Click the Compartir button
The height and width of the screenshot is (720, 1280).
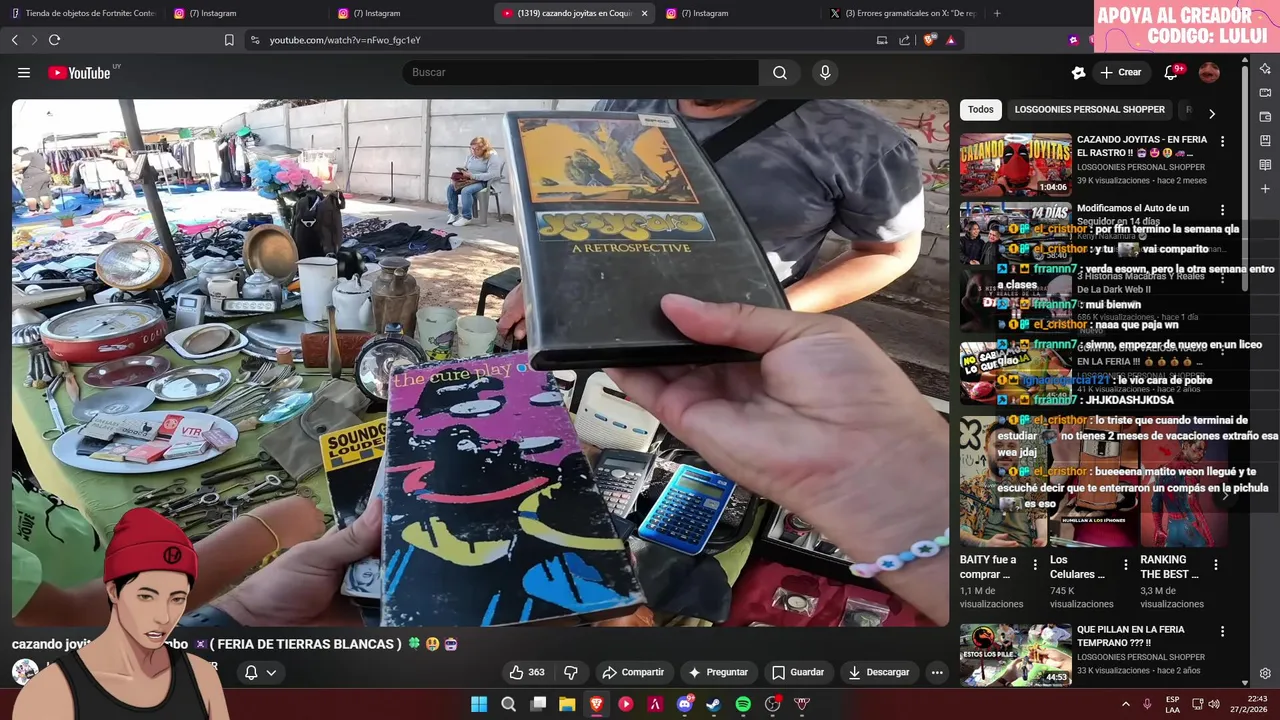point(632,672)
